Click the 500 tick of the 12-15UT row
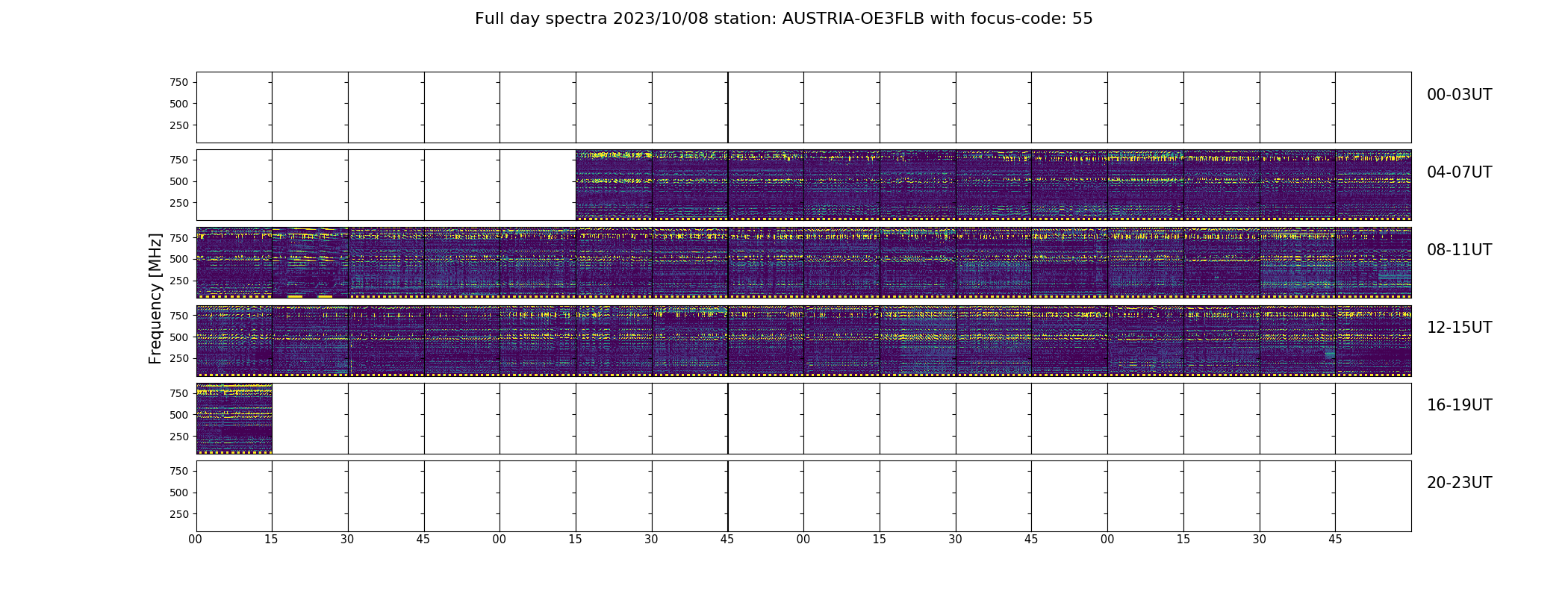 click(x=178, y=337)
